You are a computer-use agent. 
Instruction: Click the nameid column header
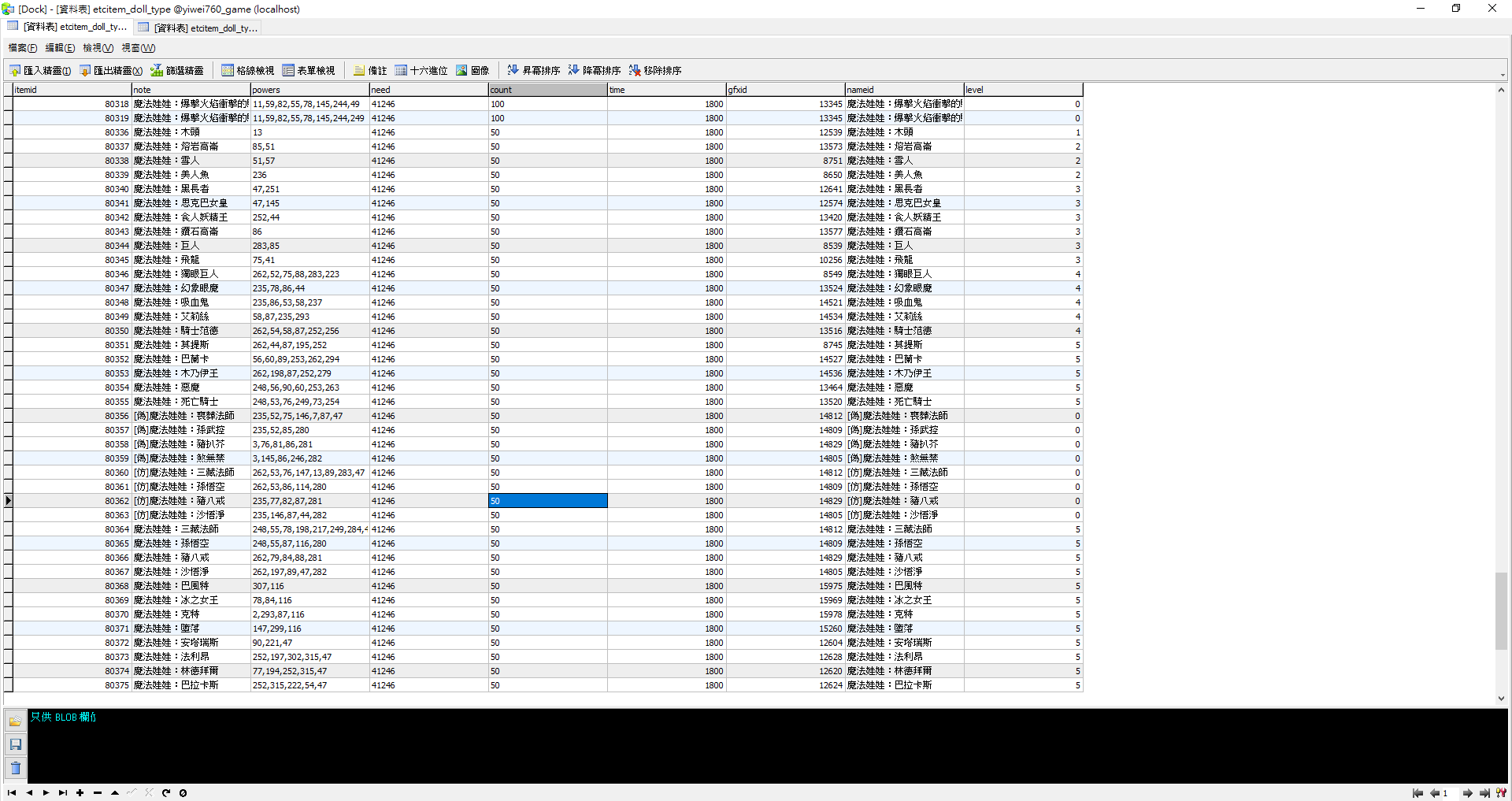pyautogui.click(x=904, y=90)
